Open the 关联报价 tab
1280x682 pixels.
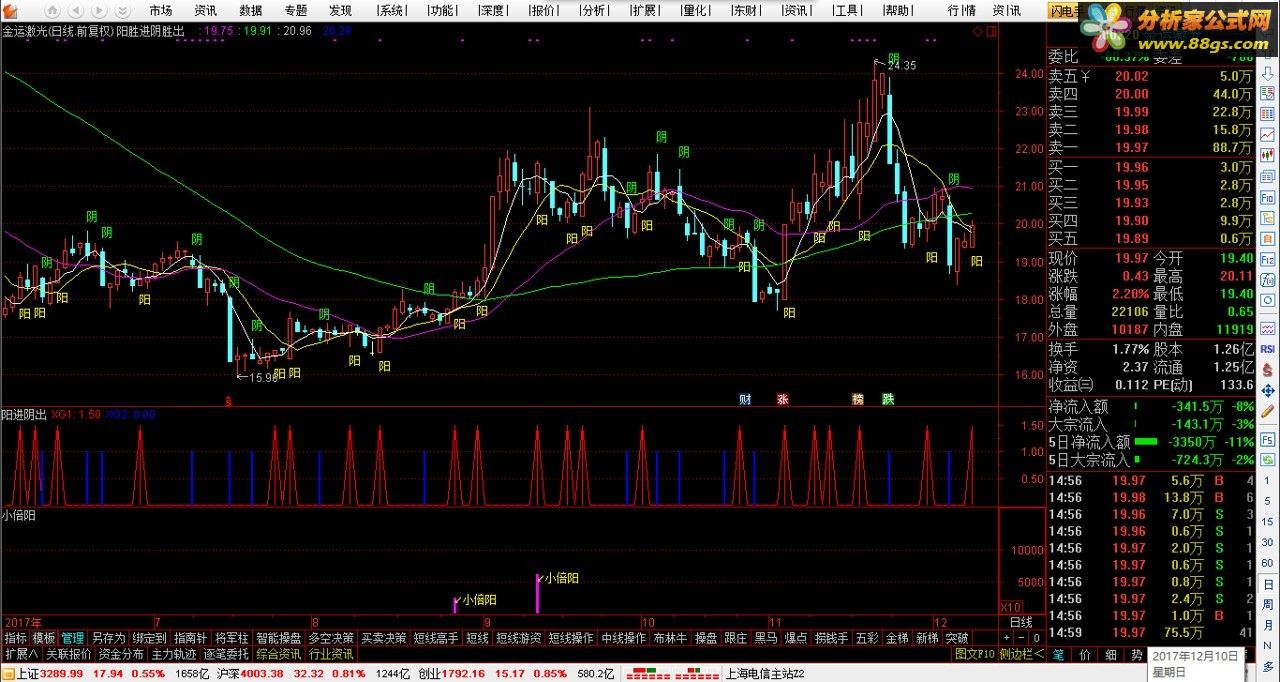tap(69, 654)
